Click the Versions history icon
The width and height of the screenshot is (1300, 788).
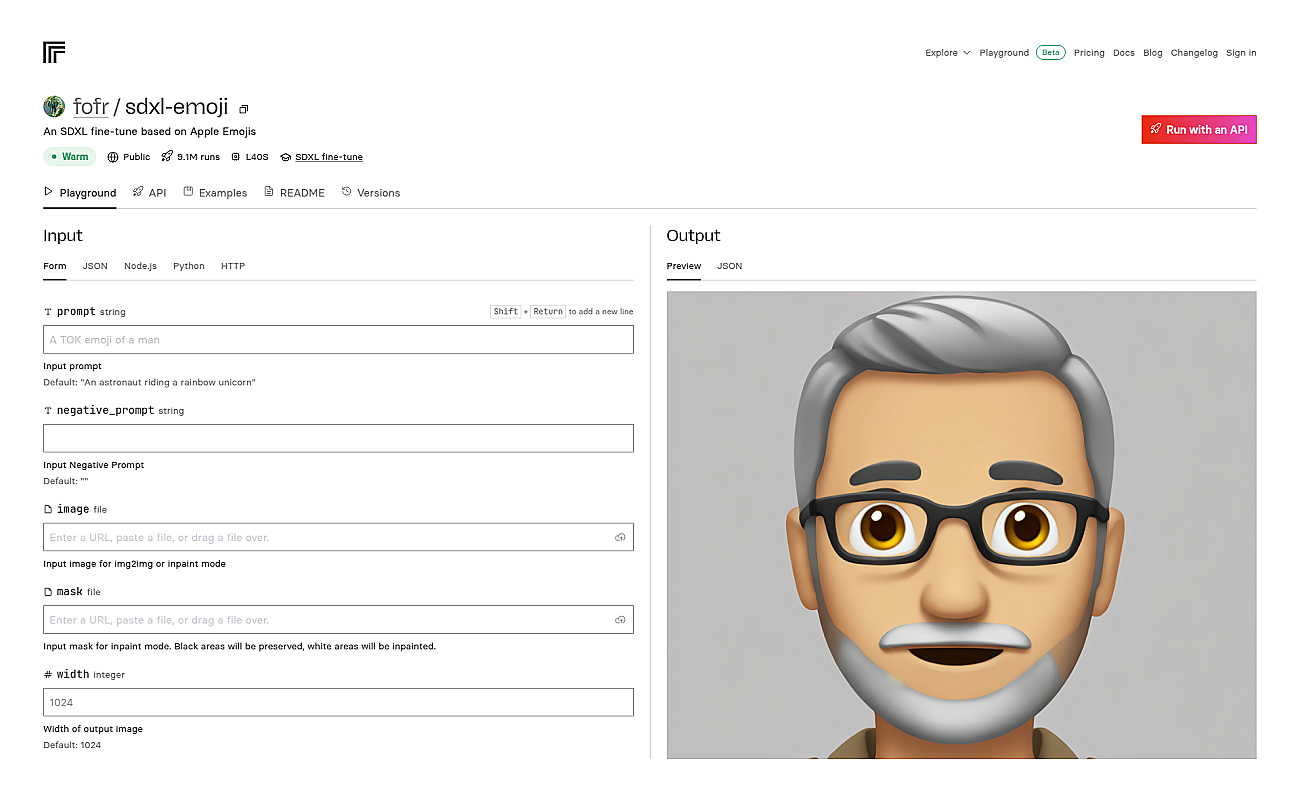point(347,191)
